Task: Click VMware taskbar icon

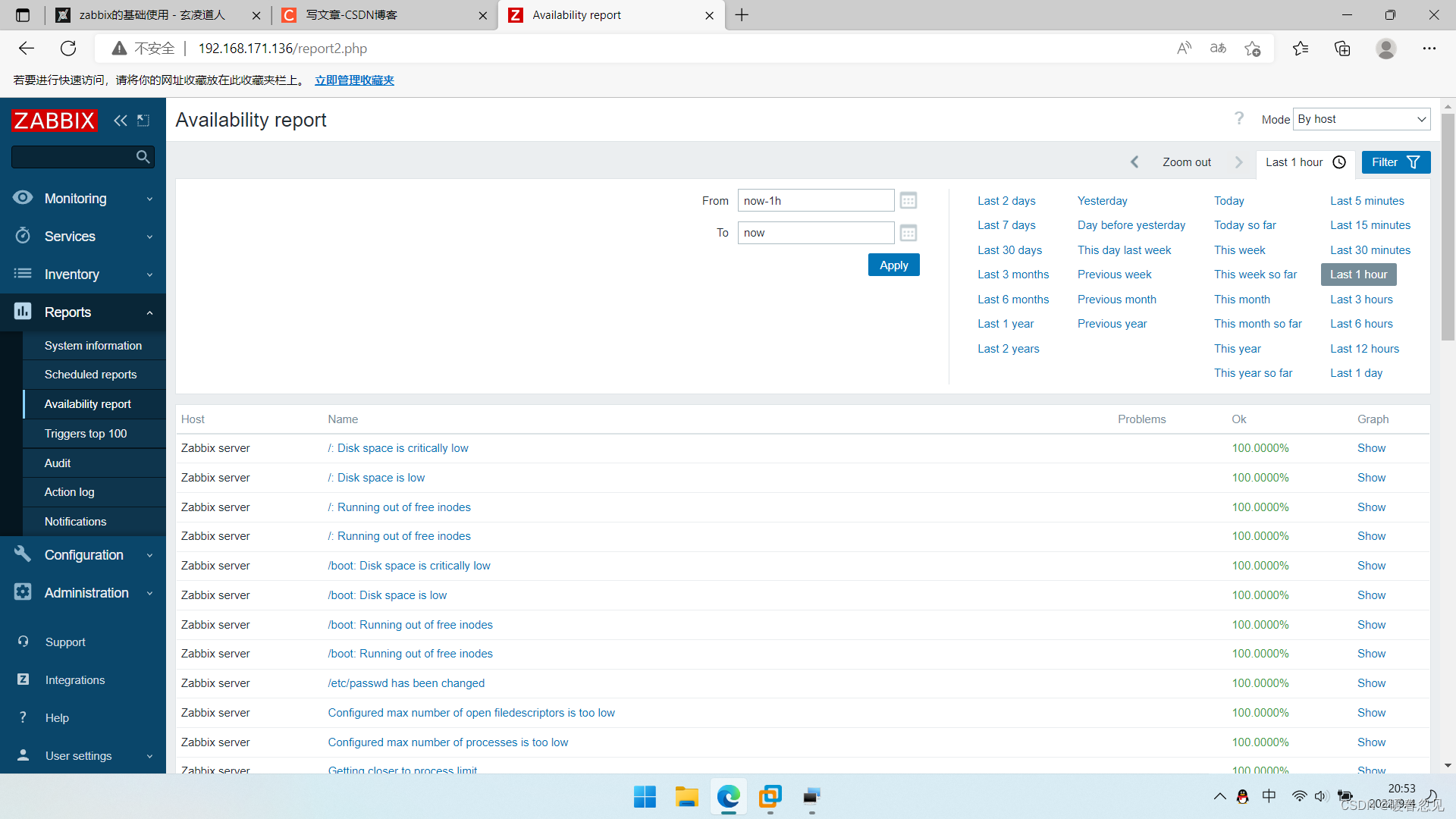Action: coord(770,796)
